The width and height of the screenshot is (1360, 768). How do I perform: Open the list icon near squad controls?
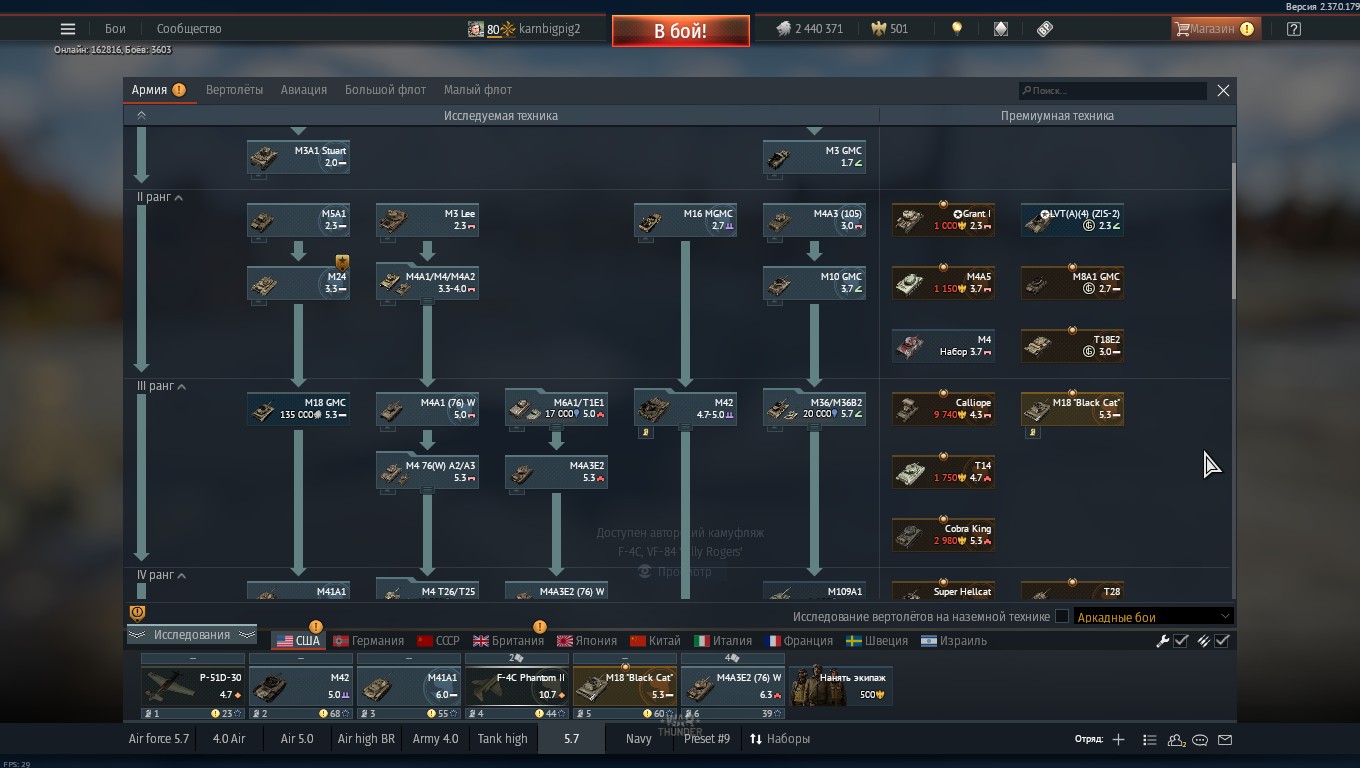point(1150,740)
